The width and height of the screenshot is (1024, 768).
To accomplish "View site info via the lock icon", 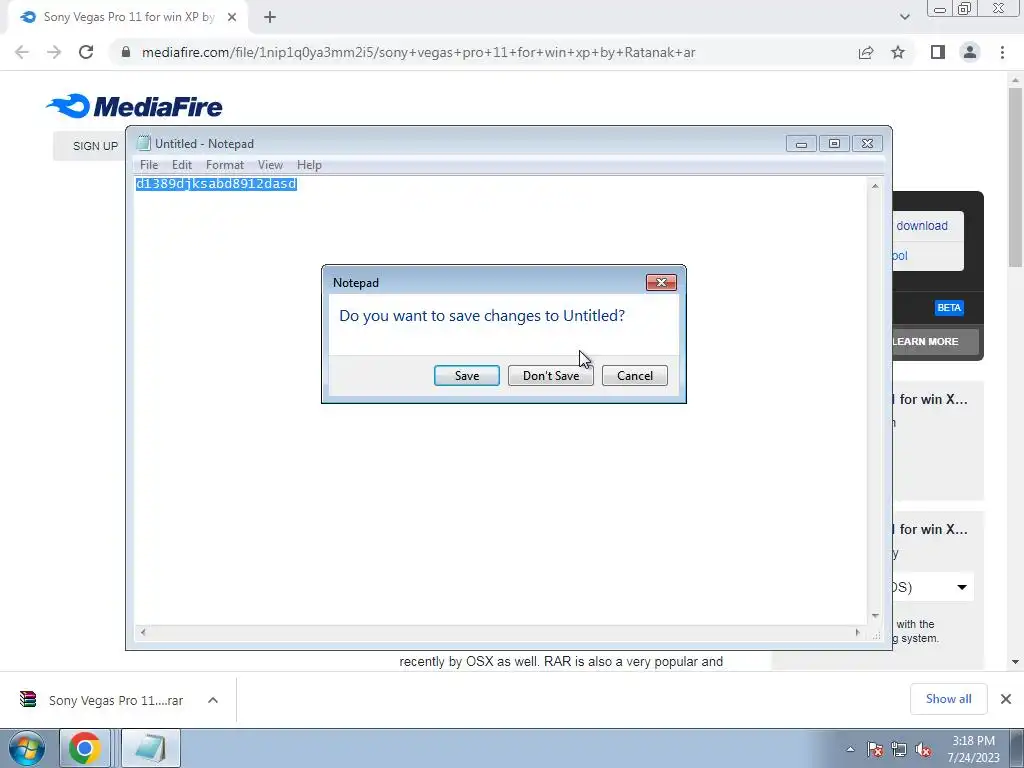I will point(126,52).
